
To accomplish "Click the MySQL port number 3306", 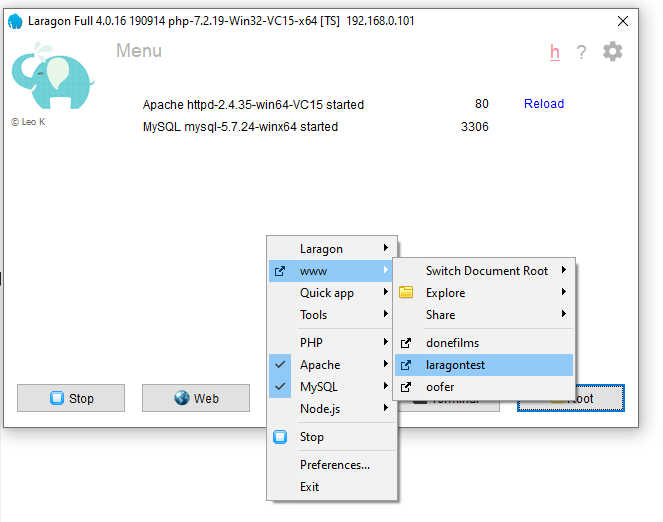I will click(474, 127).
